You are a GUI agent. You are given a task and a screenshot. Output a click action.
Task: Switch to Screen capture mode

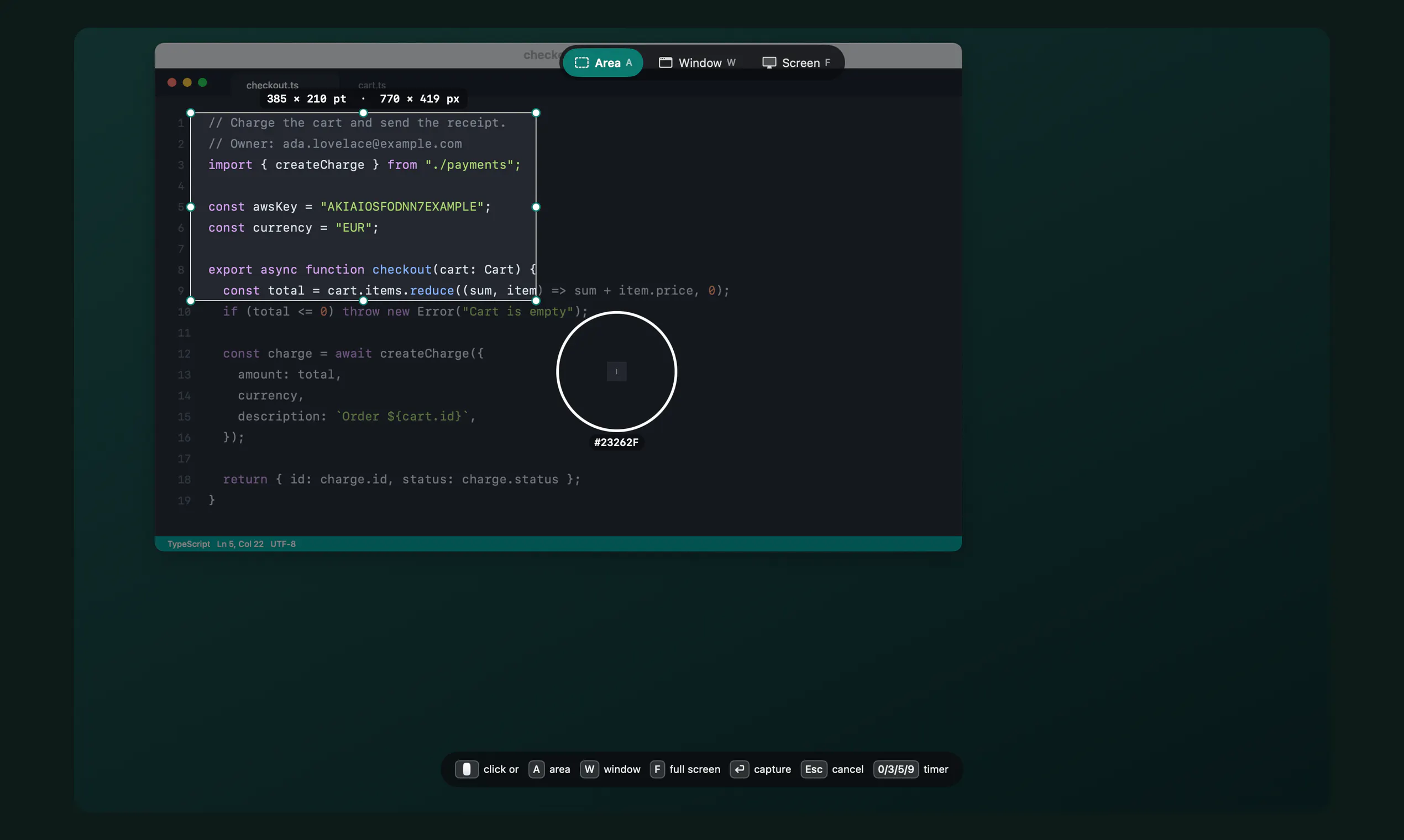[x=796, y=63]
